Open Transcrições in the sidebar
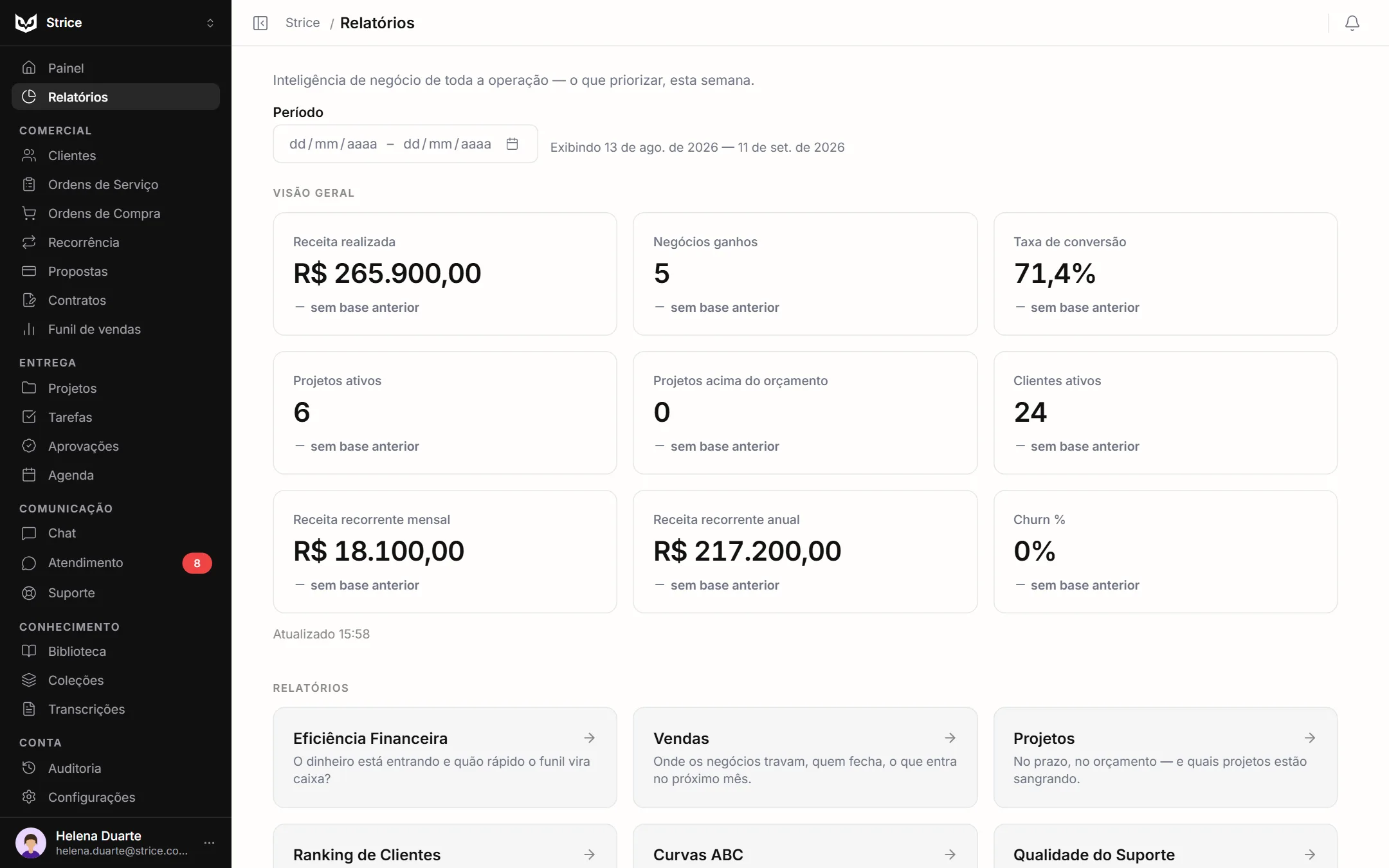1389x868 pixels. (116, 709)
